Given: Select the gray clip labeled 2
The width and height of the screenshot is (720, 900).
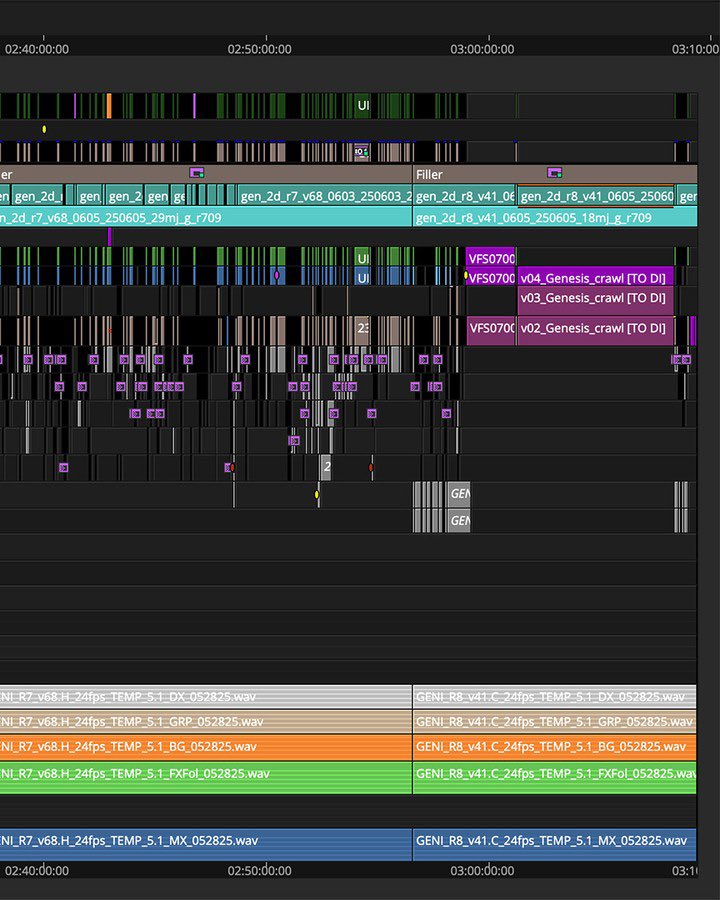Looking at the screenshot, I should tap(326, 467).
